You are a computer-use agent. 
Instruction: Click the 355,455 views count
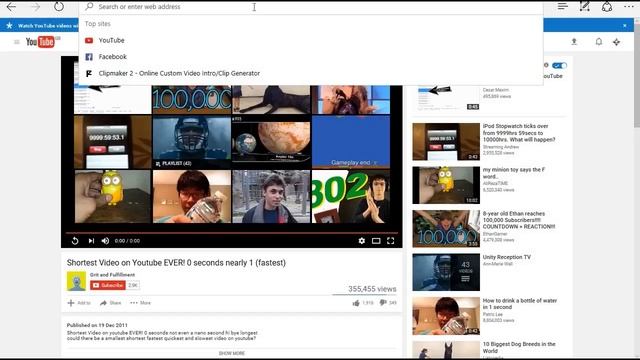(372, 289)
